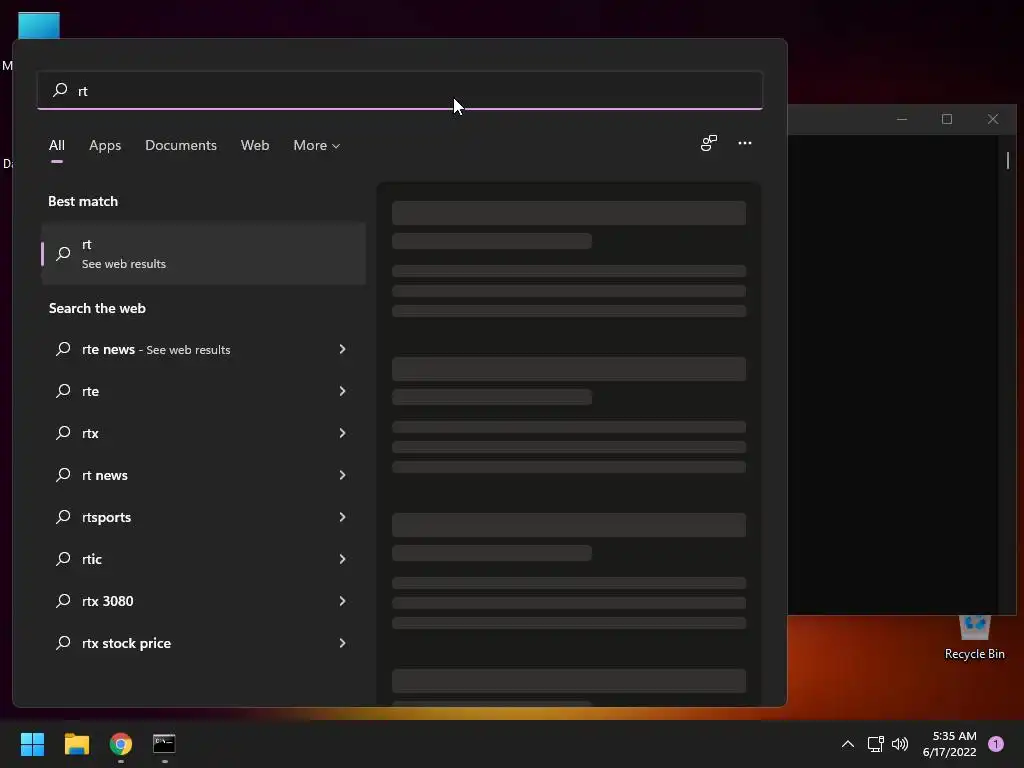Open File Explorer from the taskbar
The width and height of the screenshot is (1024, 768).
click(76, 744)
